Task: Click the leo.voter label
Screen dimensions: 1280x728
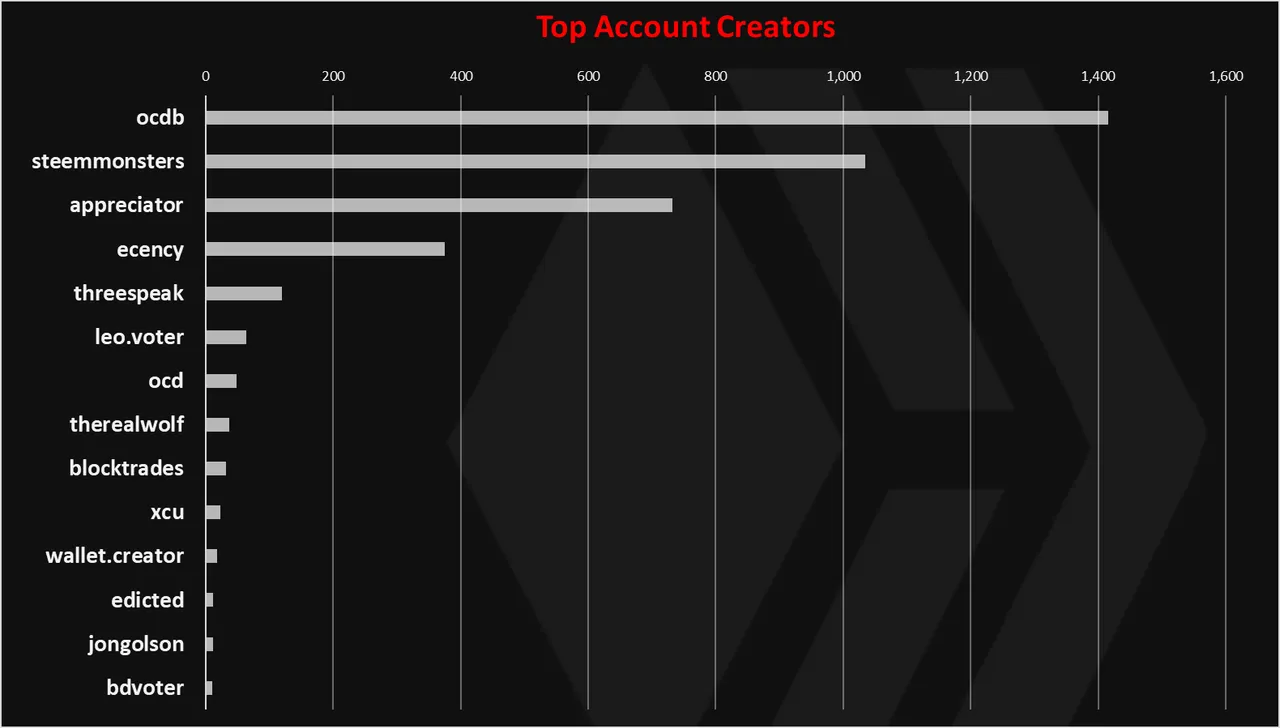Action: click(139, 337)
